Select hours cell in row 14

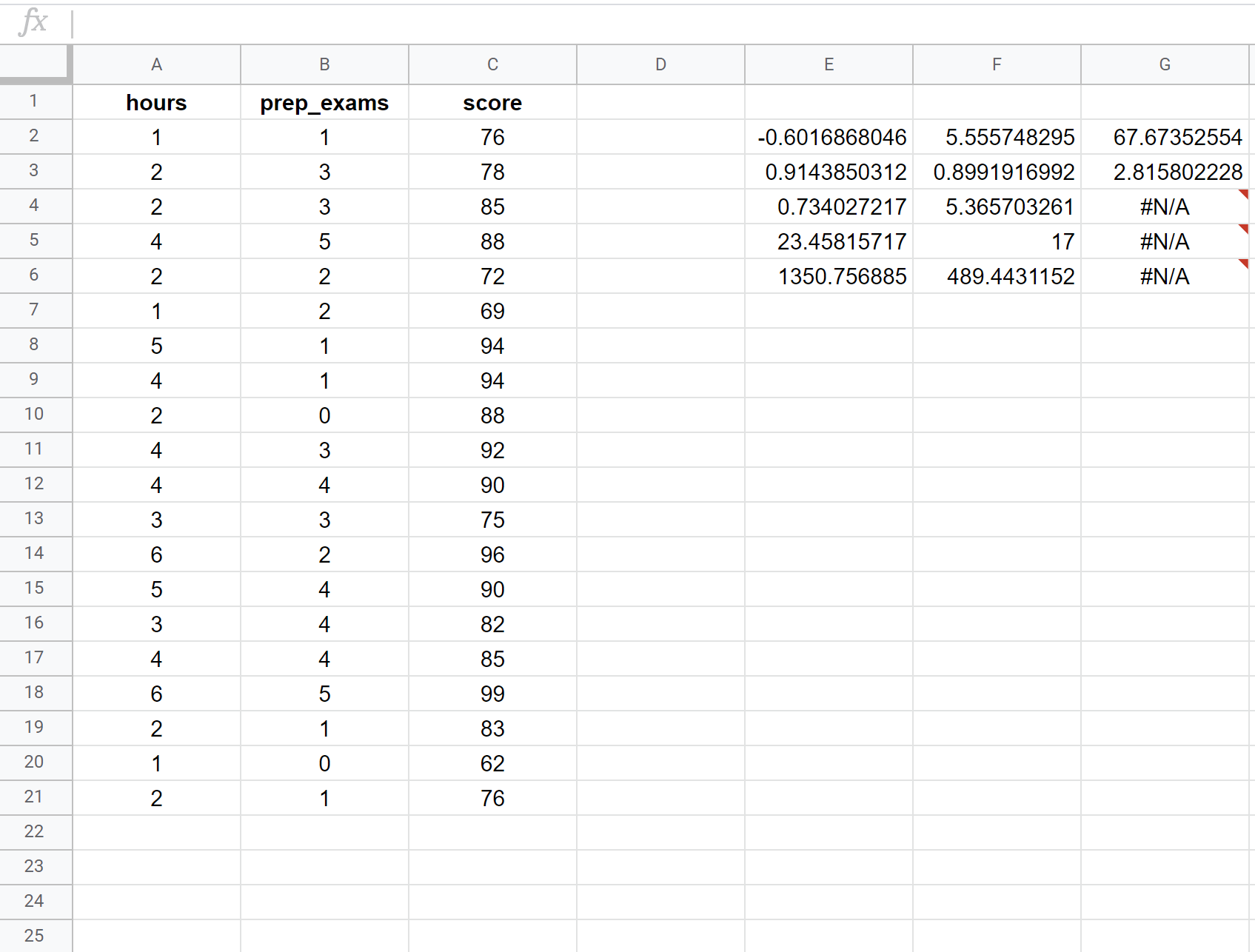pyautogui.click(x=156, y=554)
